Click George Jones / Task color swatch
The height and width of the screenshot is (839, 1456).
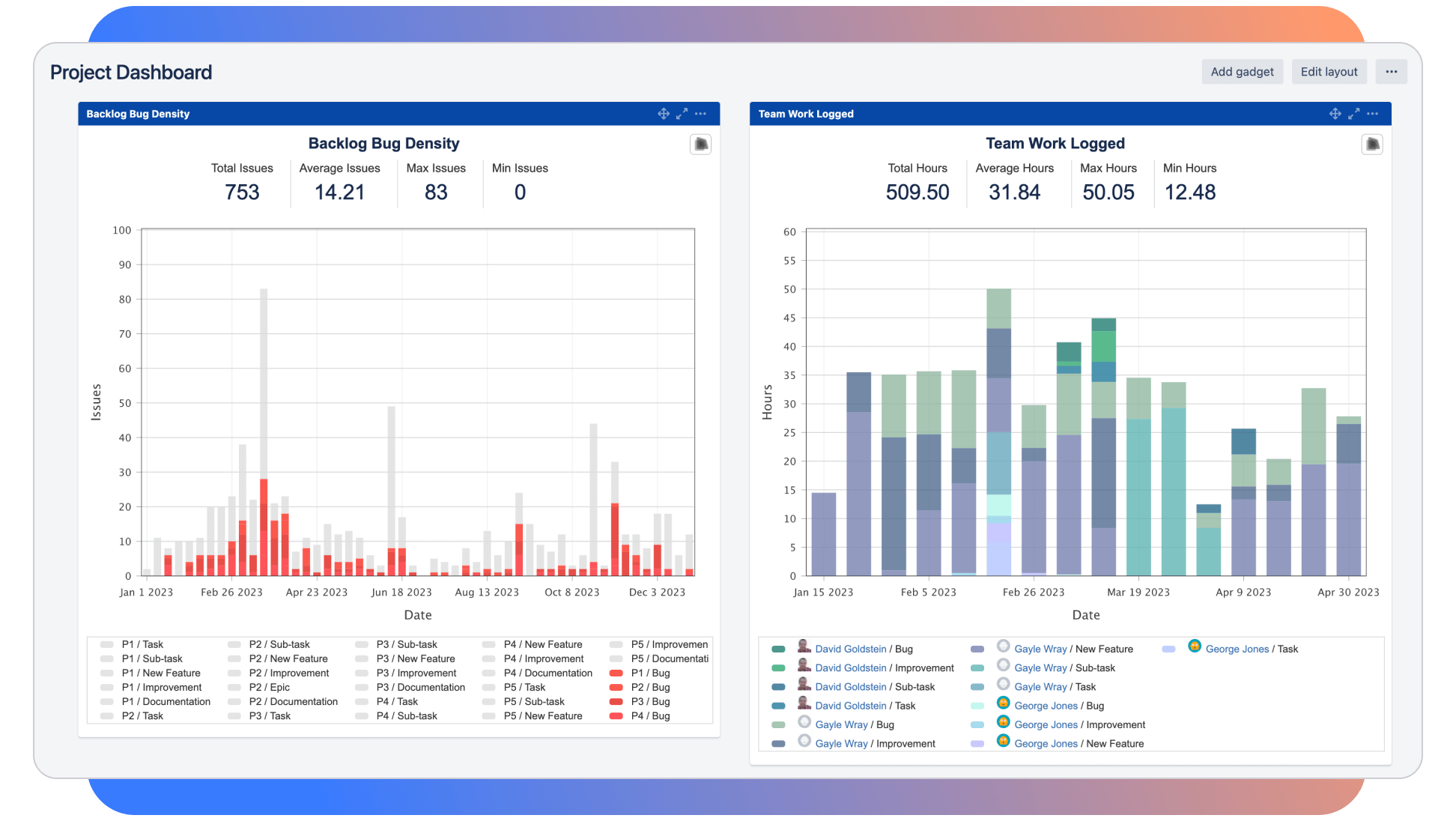coord(1168,649)
